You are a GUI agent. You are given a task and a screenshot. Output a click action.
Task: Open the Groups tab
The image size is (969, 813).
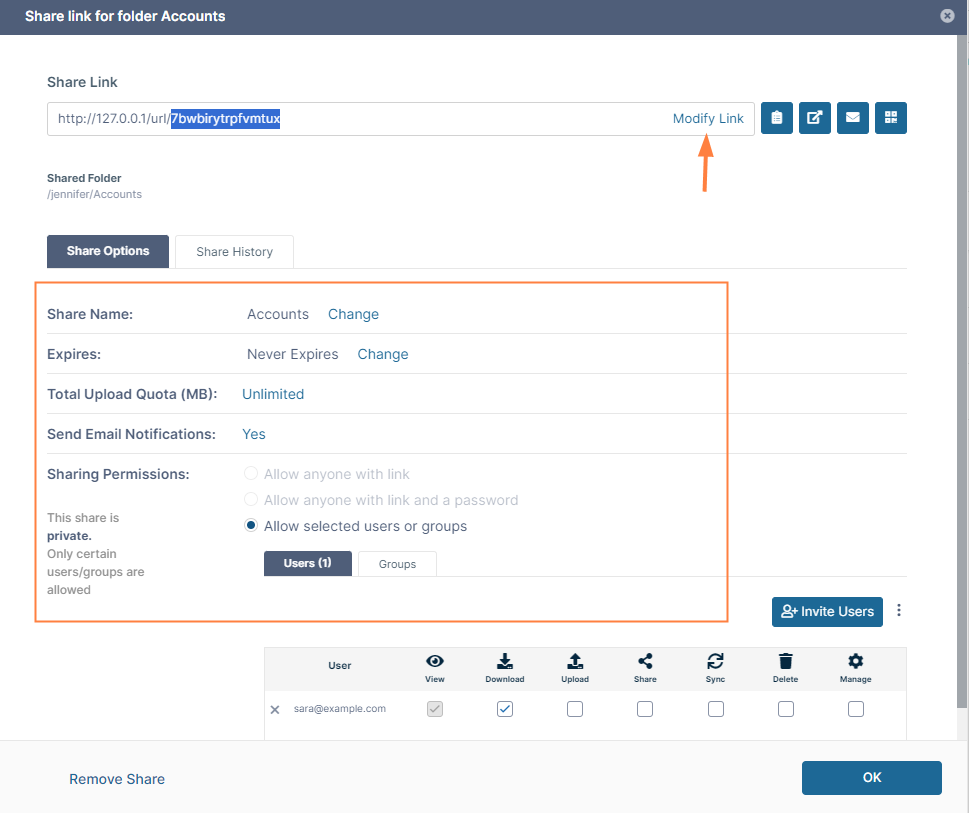click(x=397, y=564)
